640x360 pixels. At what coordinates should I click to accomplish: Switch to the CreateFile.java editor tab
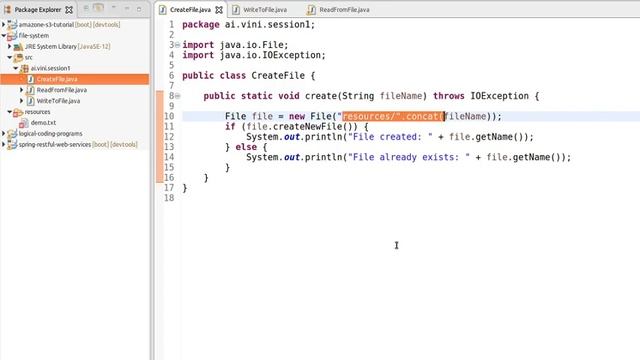click(190, 9)
